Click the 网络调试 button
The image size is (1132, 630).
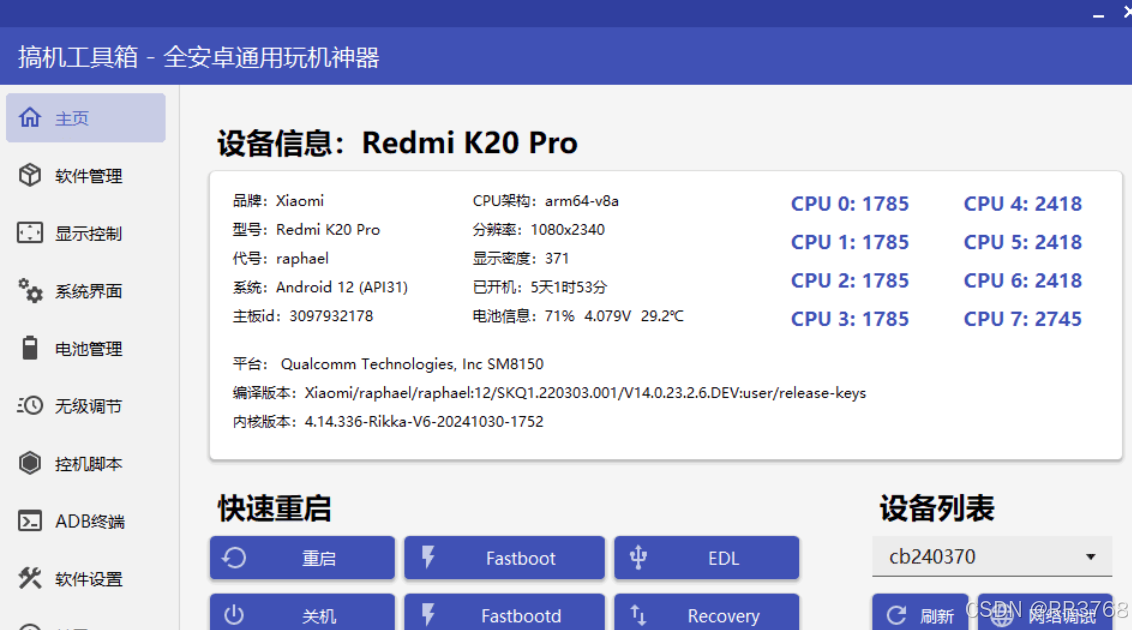pyautogui.click(x=1045, y=613)
